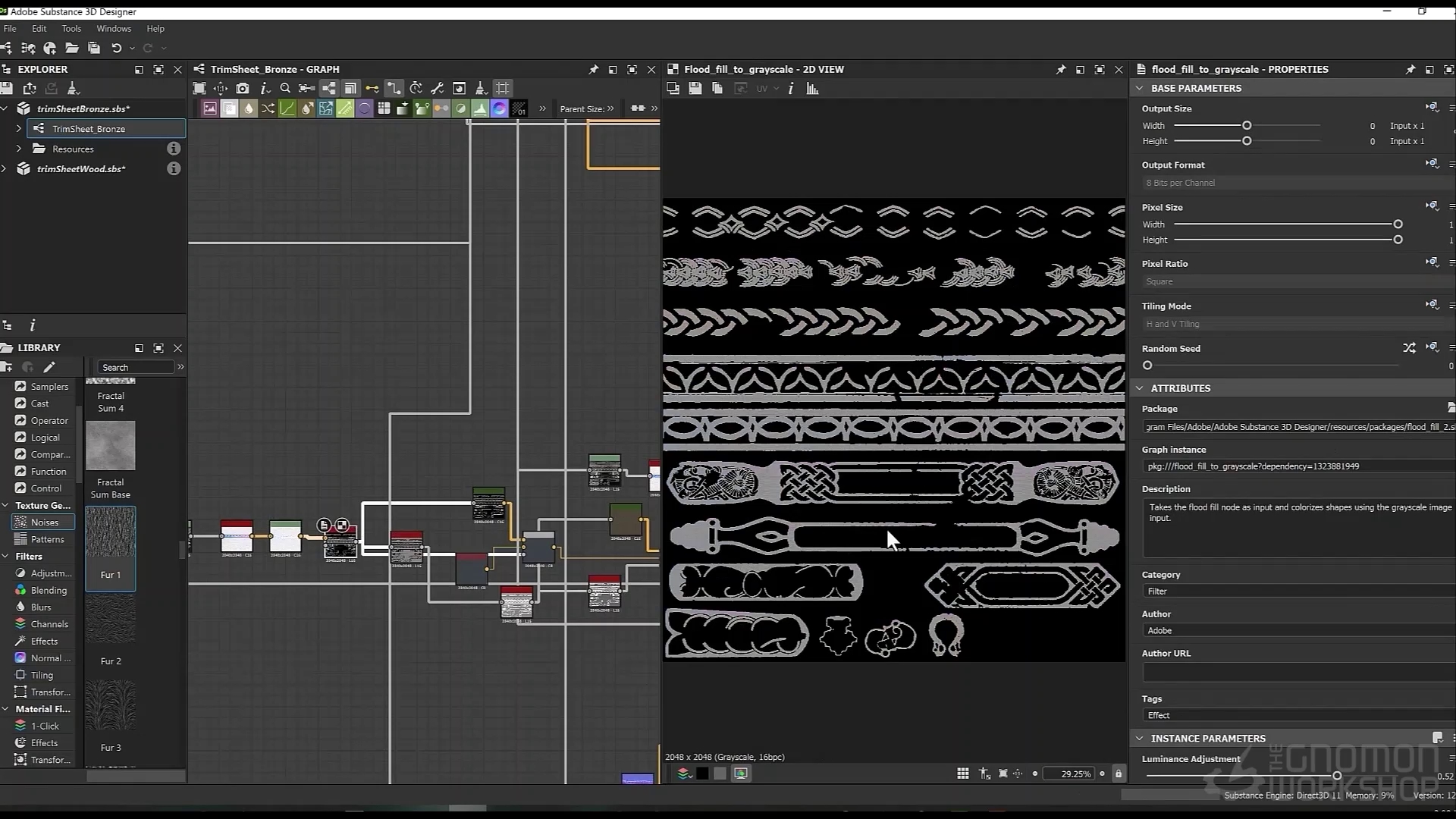Toggle the graph grid snapping button
The width and height of the screenshot is (1456, 819).
502,89
